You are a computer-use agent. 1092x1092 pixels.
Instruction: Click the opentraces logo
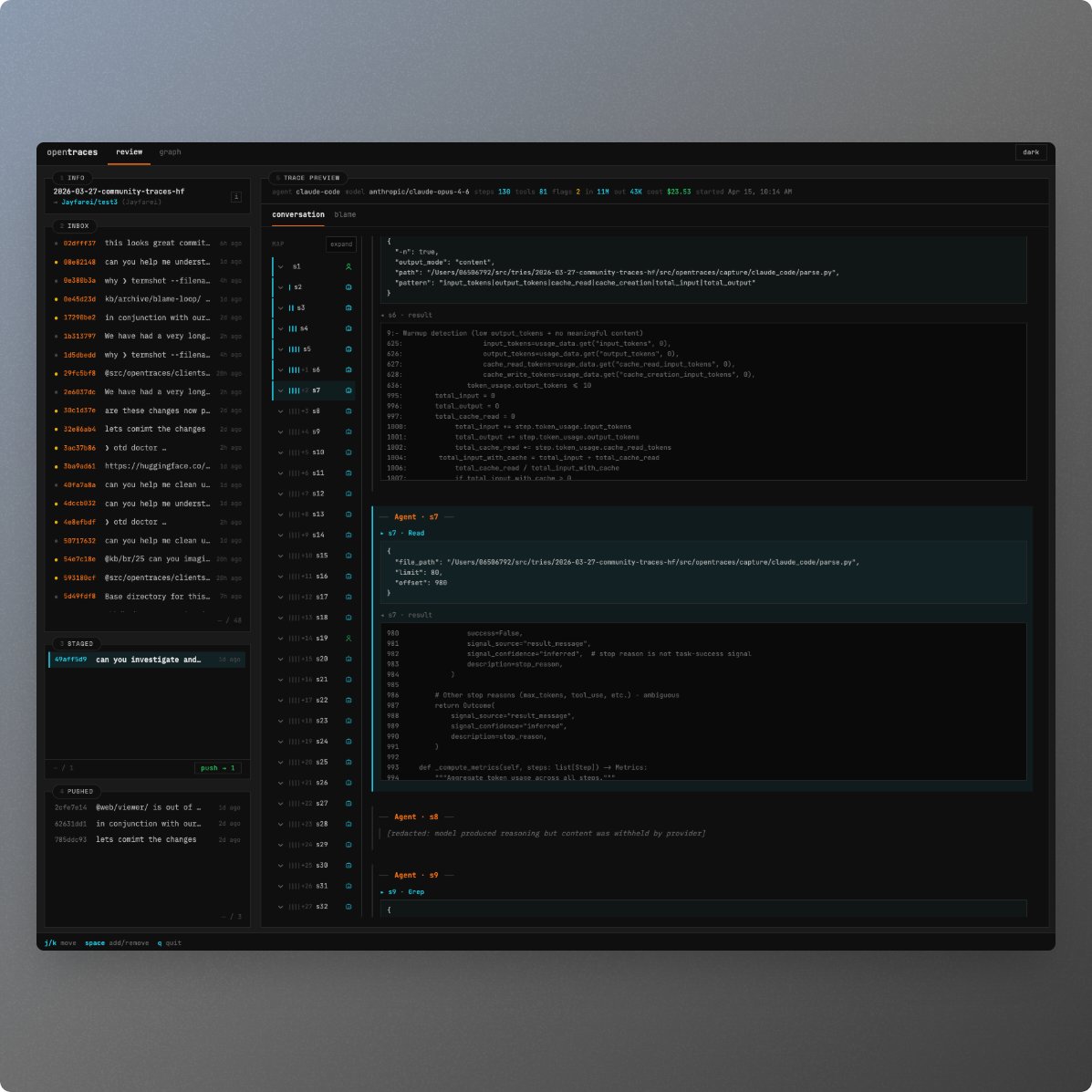tap(72, 152)
